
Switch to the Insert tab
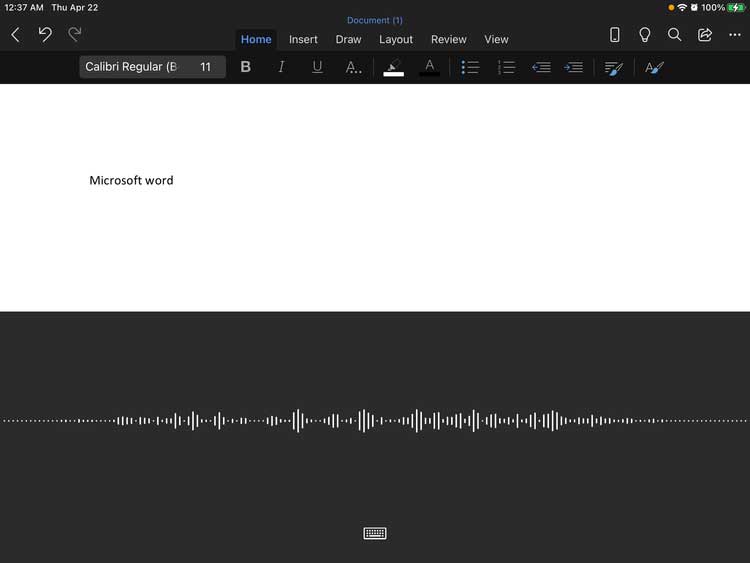pos(303,40)
